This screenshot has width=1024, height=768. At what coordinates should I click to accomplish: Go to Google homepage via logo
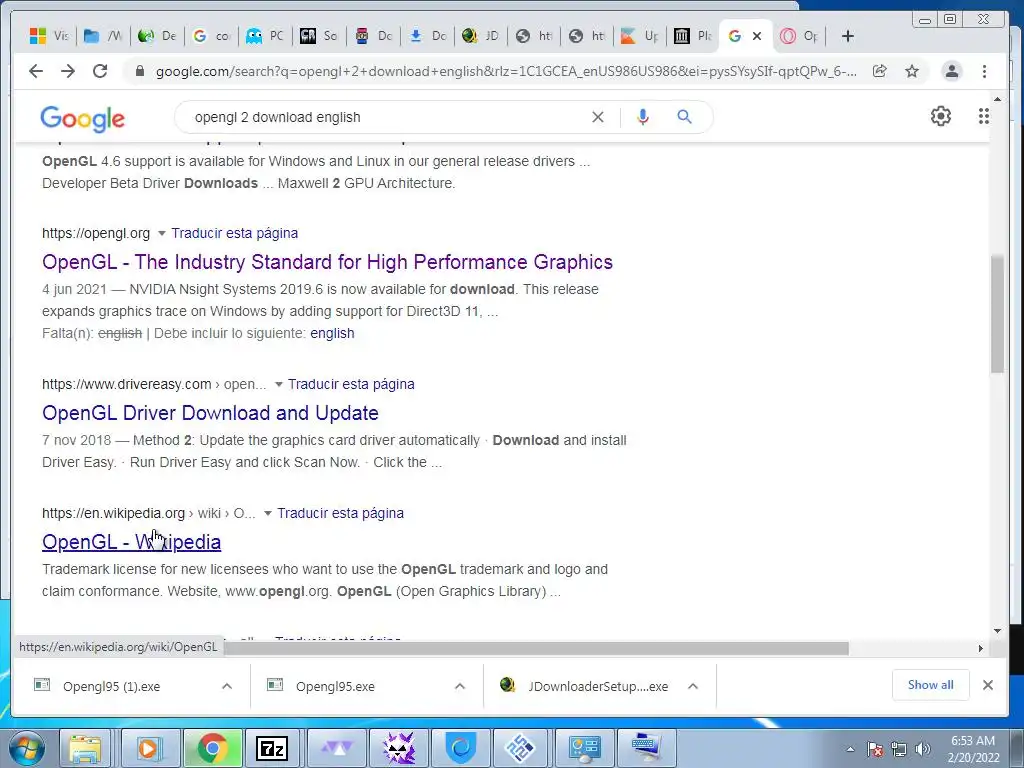tap(82, 118)
